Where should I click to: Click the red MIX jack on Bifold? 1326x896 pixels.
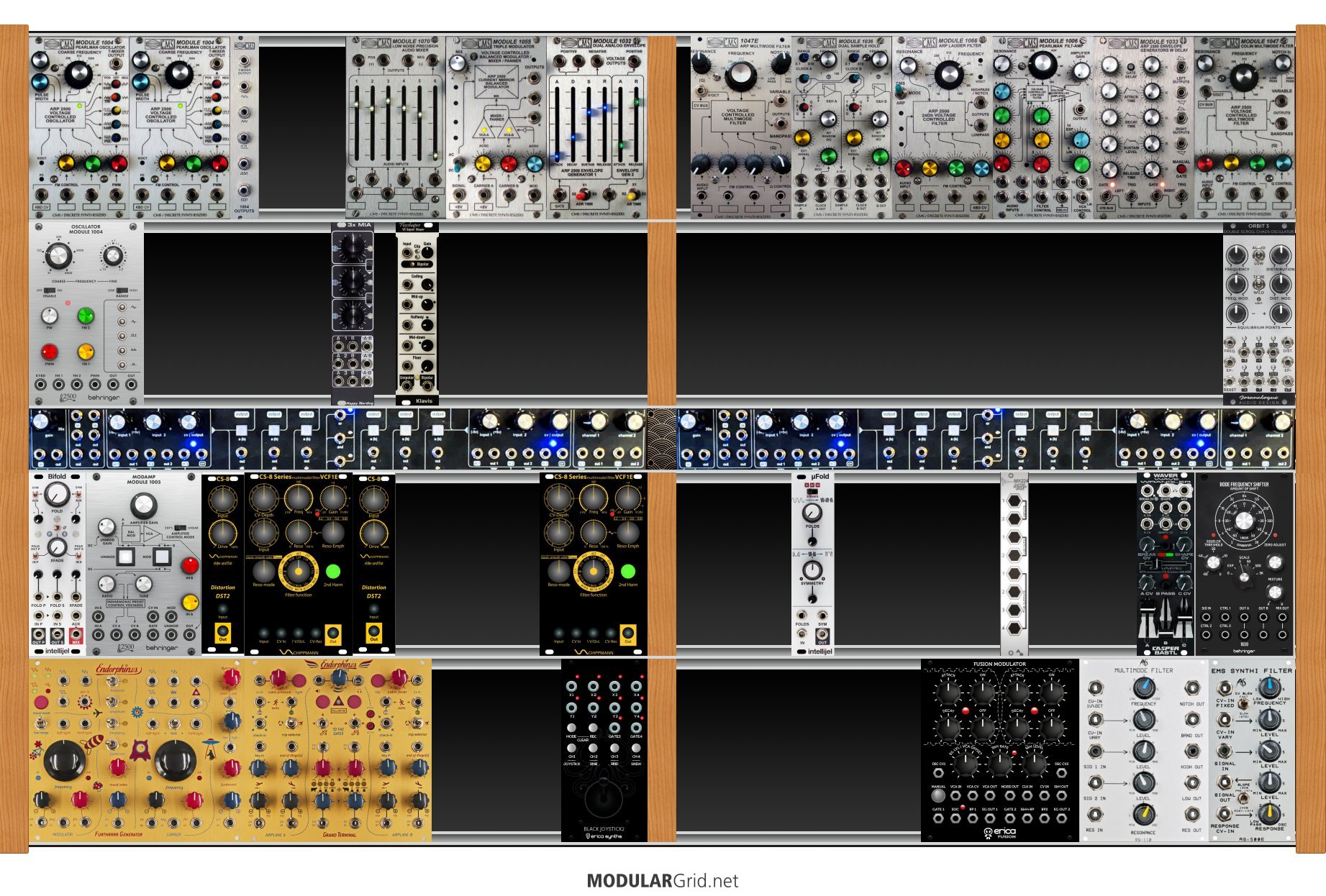click(76, 635)
